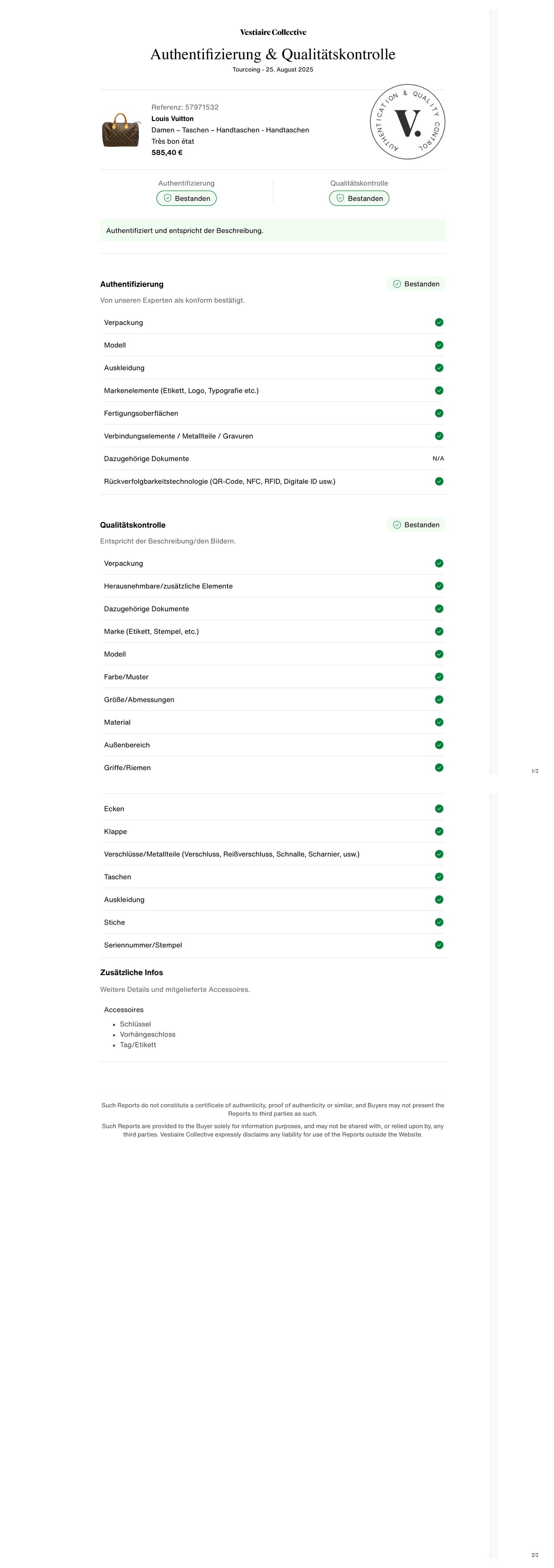Click the Vorhängeschloss accessory list item

point(147,1035)
